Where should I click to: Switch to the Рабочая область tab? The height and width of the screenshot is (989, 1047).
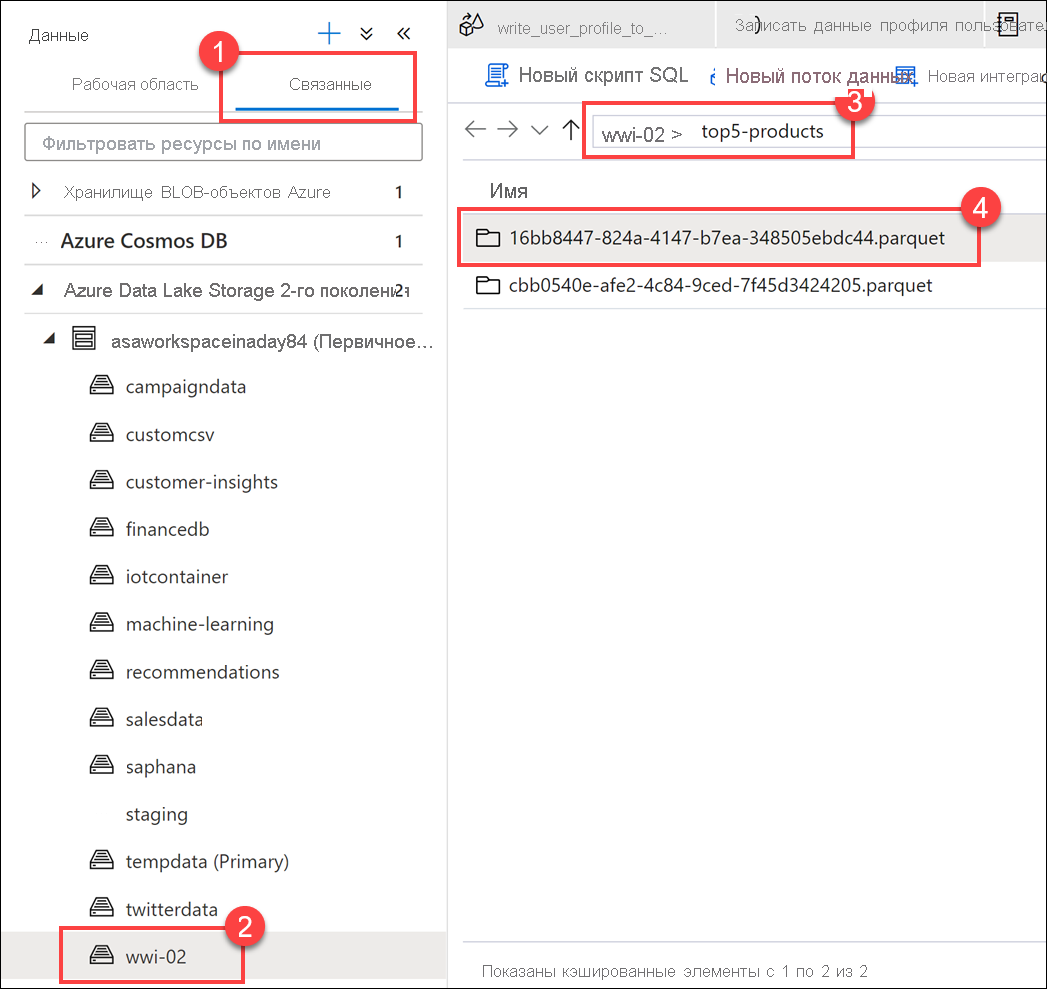click(x=135, y=84)
